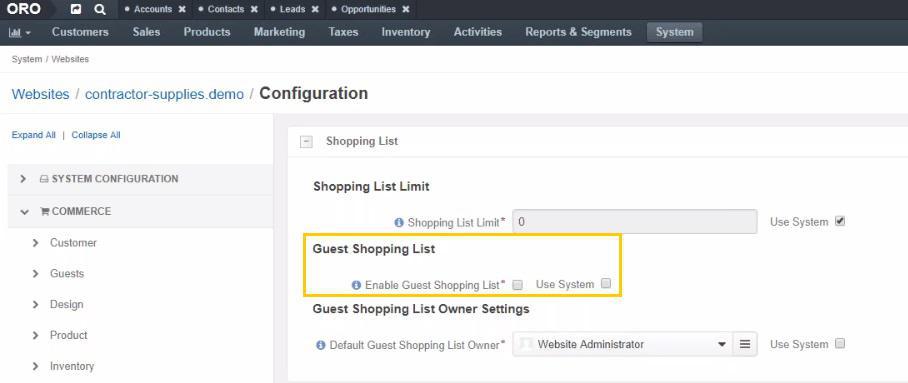Check Use System for Guest Shopping List

[606, 283]
